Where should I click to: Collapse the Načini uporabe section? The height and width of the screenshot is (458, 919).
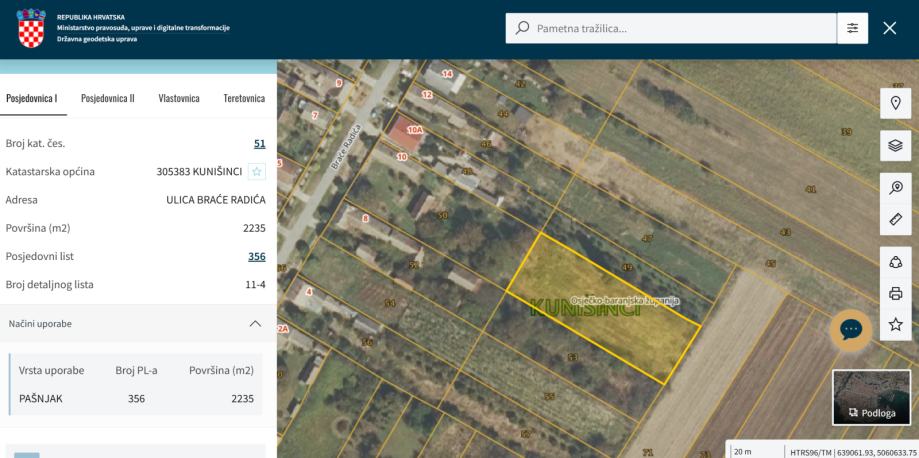254,324
